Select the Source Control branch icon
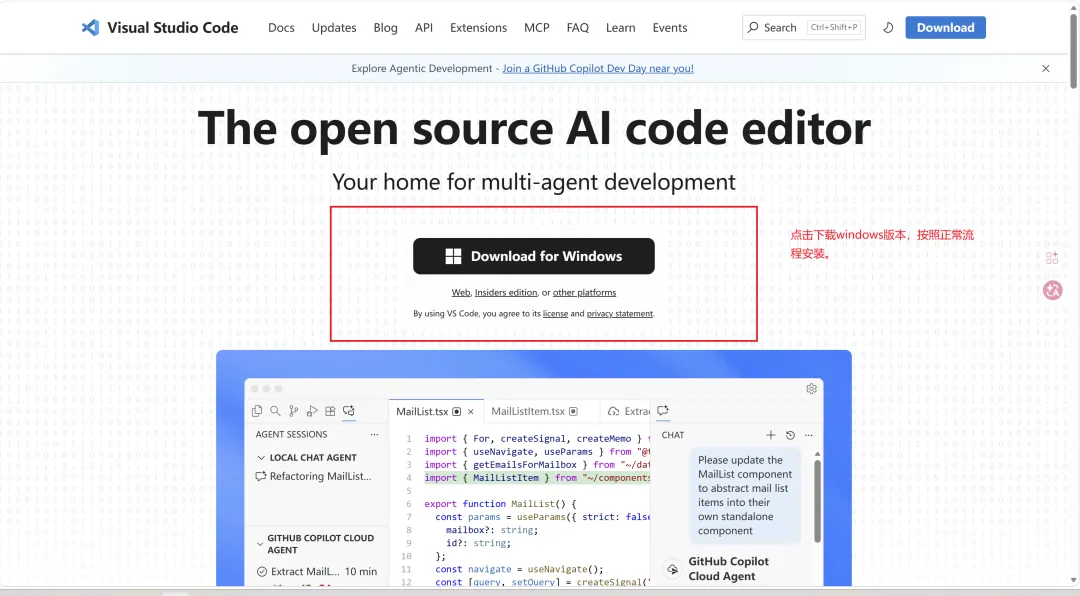The height and width of the screenshot is (596, 1080). click(293, 411)
